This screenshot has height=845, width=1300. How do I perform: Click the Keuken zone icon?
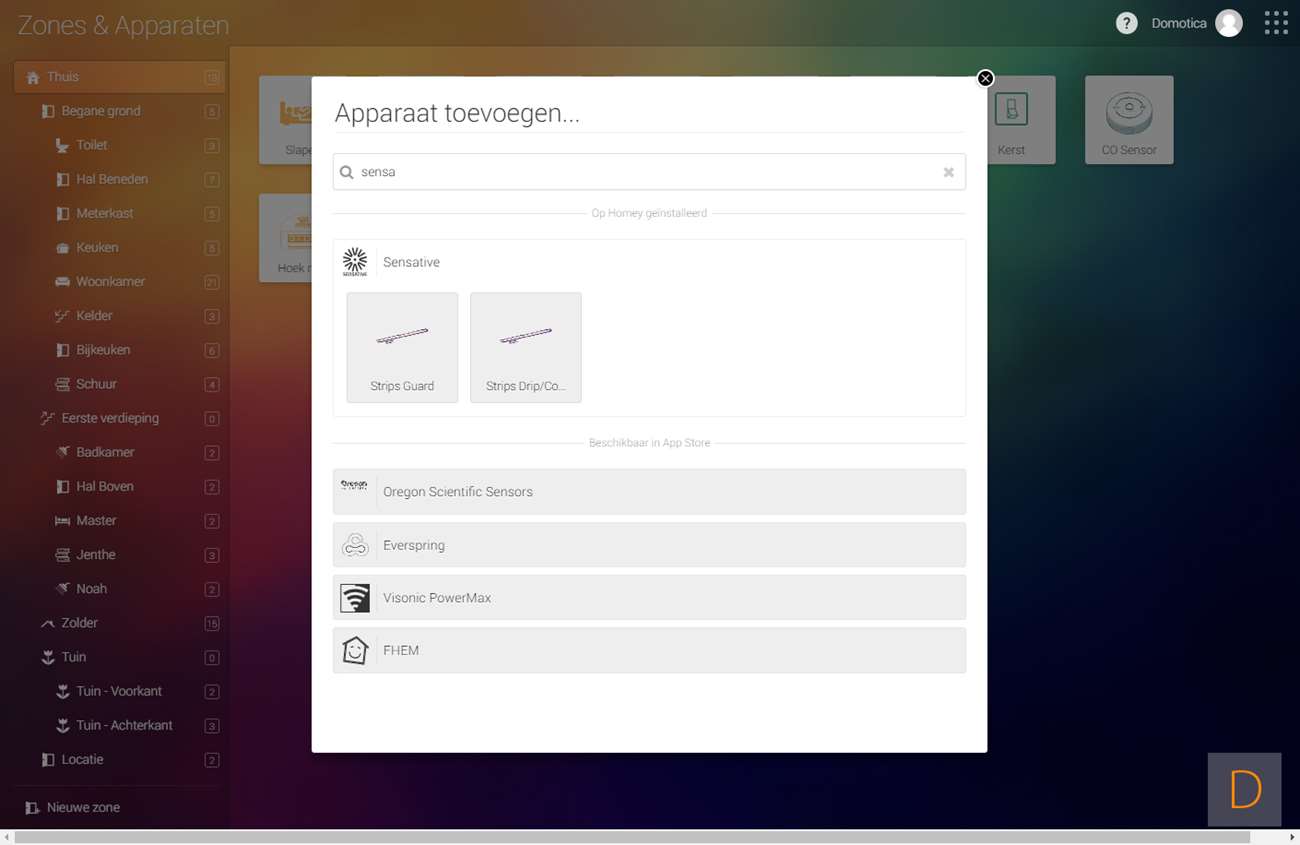pos(62,247)
